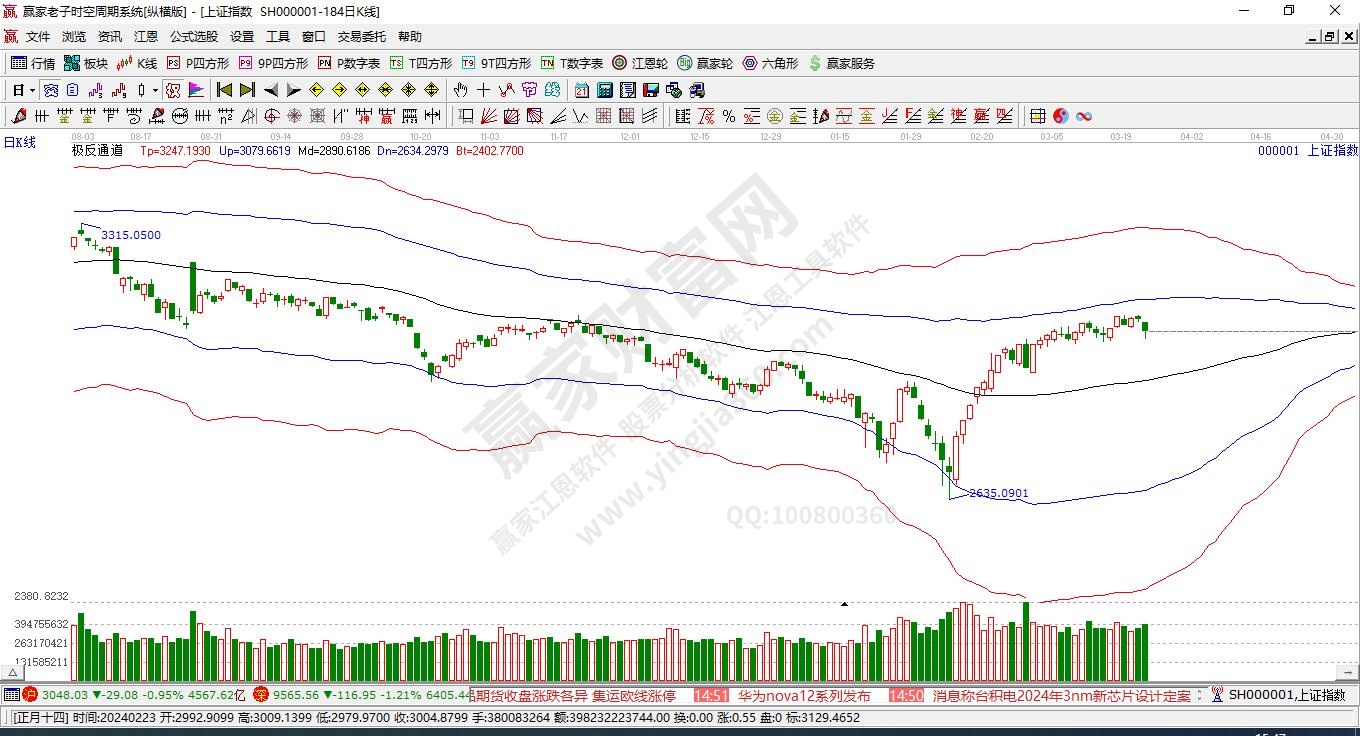Expand the candlestick style dropdown arrow
Screen dimensions: 1360x736
point(155,90)
